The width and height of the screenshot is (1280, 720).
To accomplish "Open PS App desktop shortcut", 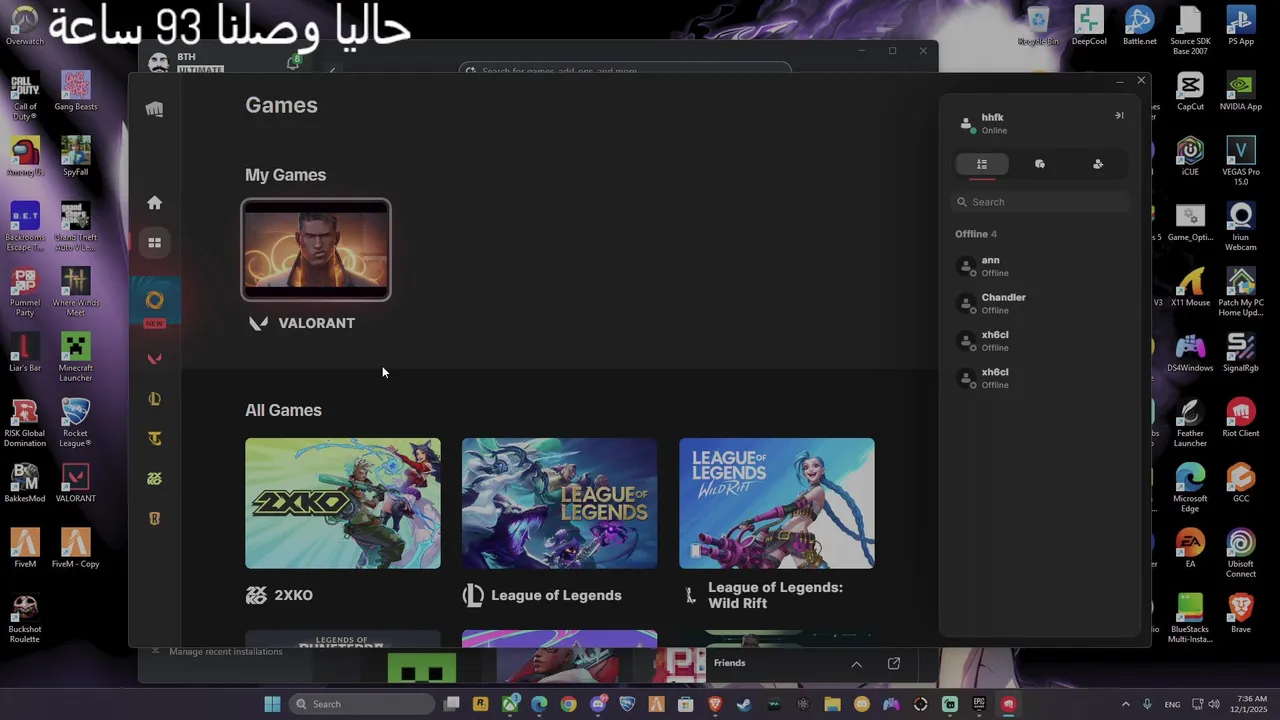I will [1241, 26].
